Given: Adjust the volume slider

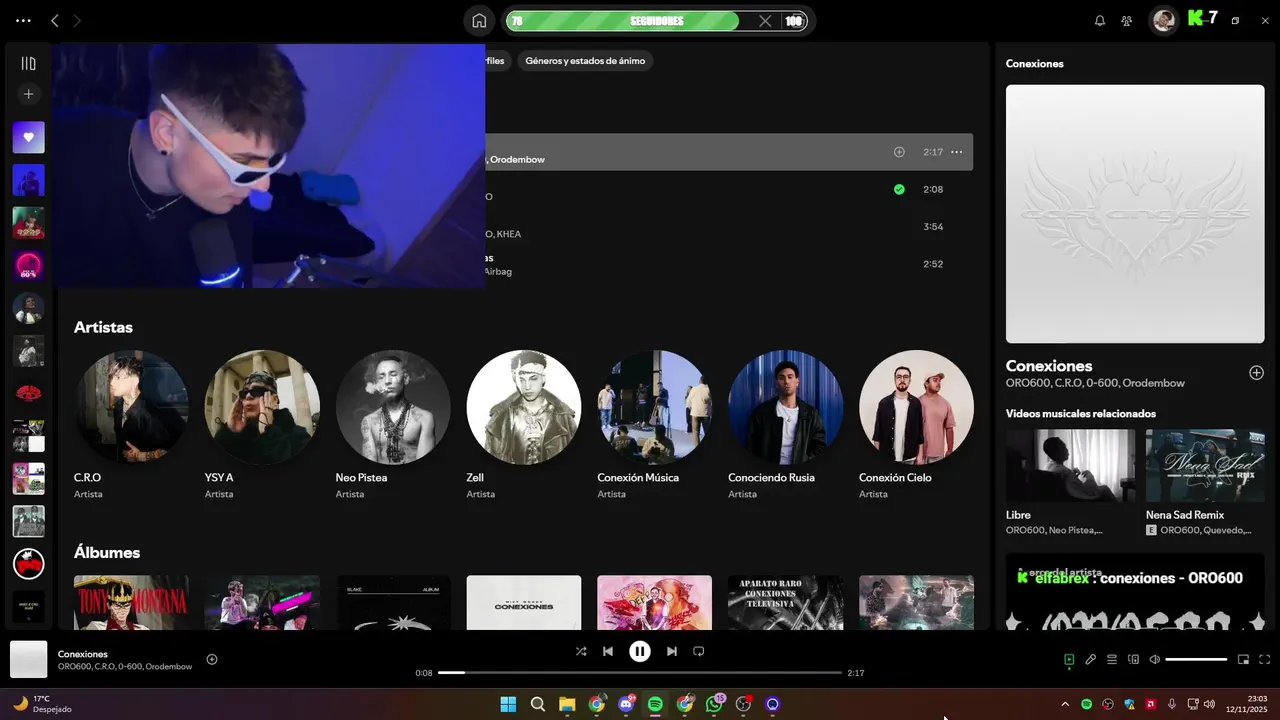Looking at the screenshot, I should tap(1196, 660).
